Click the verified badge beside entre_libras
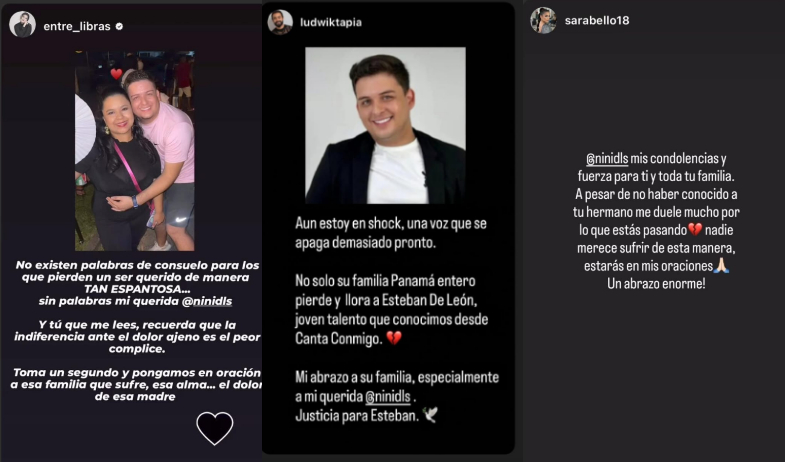 click(119, 27)
